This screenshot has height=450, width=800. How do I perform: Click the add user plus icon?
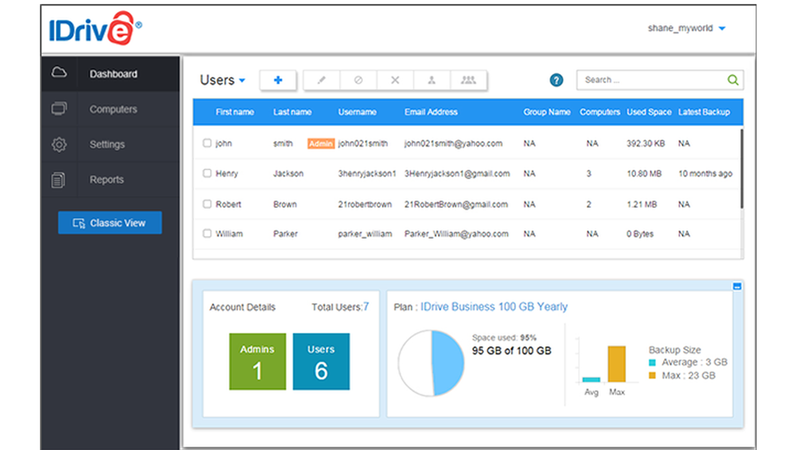(278, 80)
